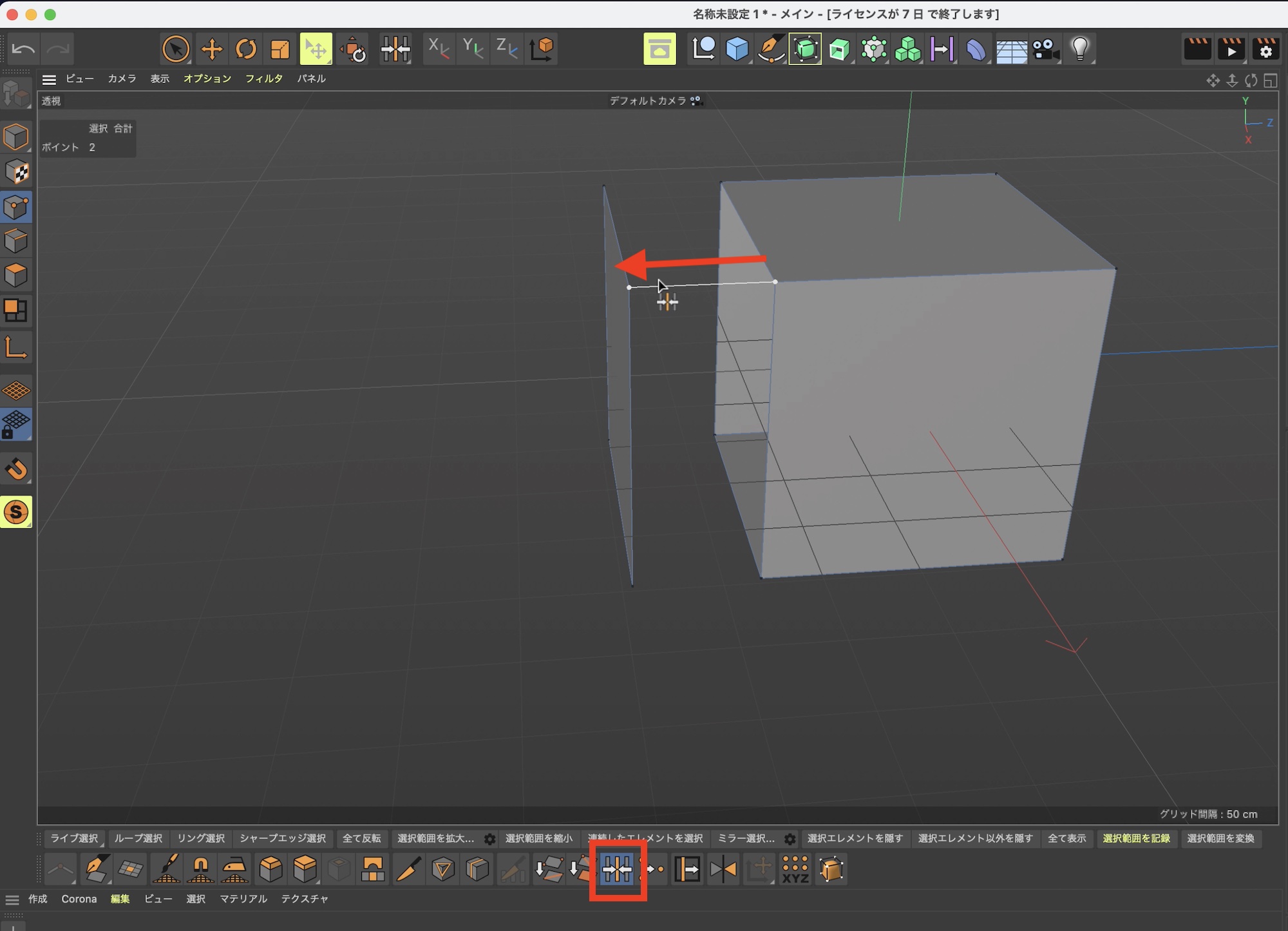Open settings gear next to 選択範囲を拡大
The height and width of the screenshot is (931, 1288).
click(489, 839)
